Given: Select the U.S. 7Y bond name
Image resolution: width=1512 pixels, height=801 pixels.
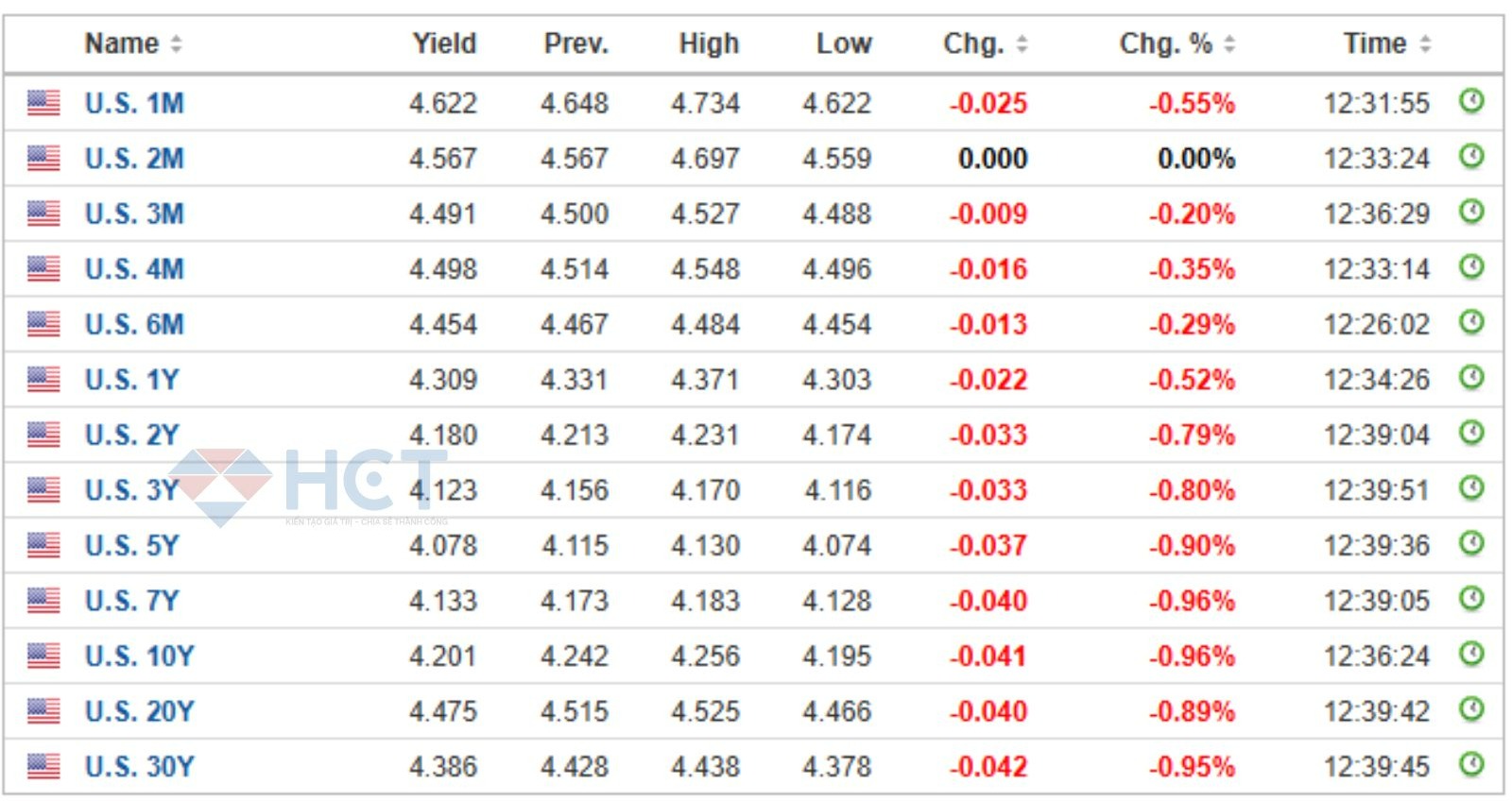Looking at the screenshot, I should point(131,601).
